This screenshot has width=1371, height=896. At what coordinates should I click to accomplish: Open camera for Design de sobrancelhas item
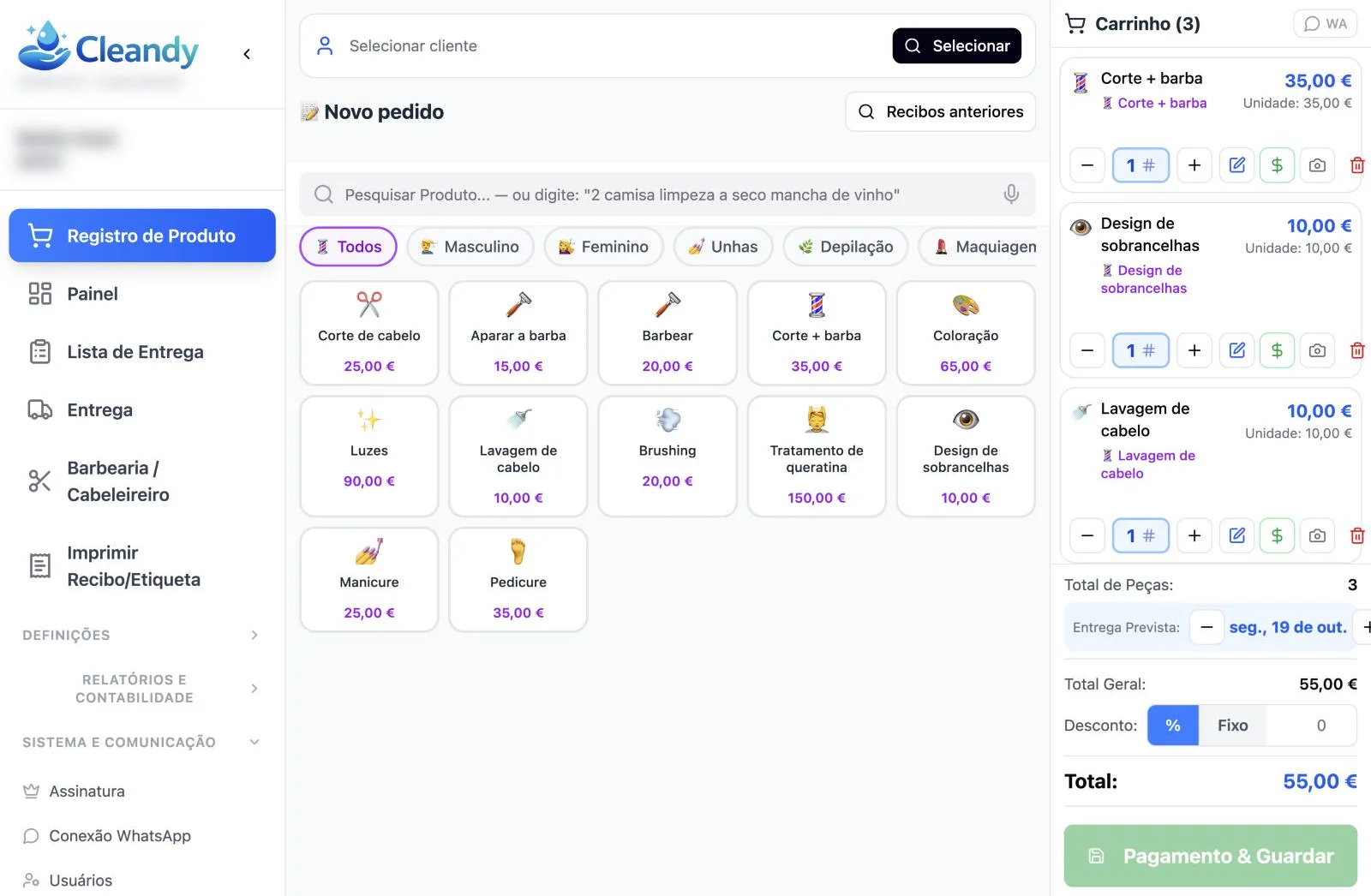[x=1317, y=350]
